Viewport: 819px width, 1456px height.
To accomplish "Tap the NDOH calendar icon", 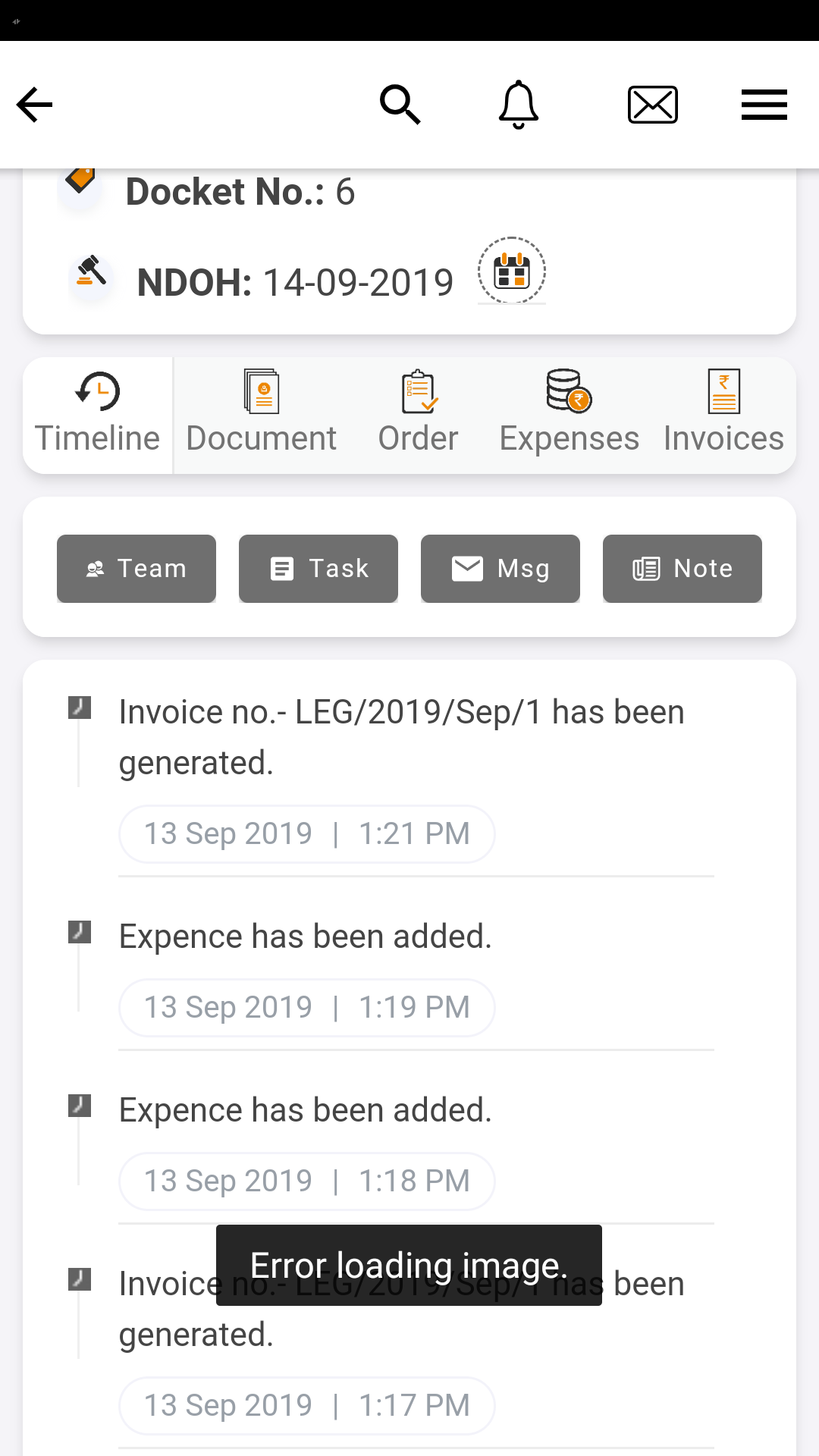I will click(x=512, y=271).
